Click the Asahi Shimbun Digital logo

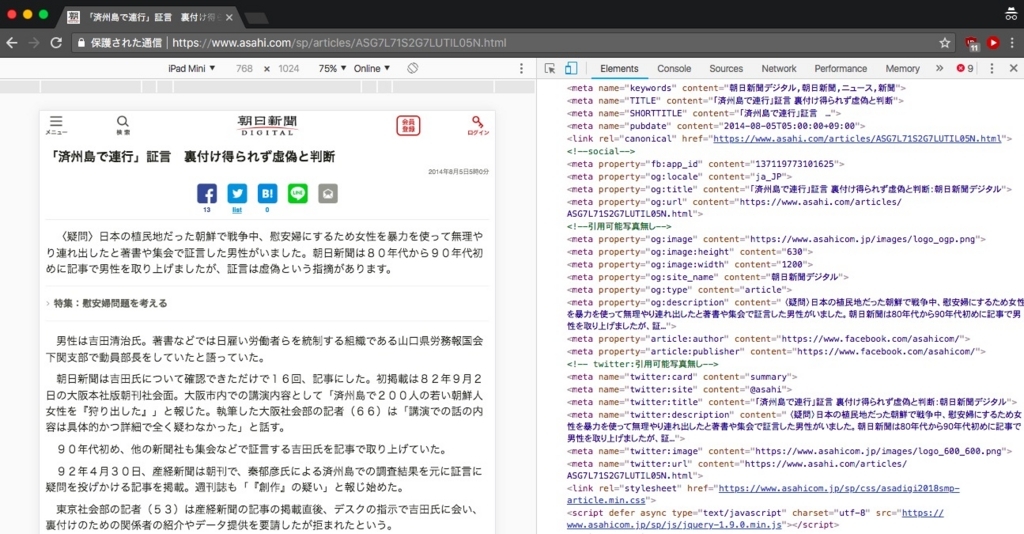[x=267, y=125]
